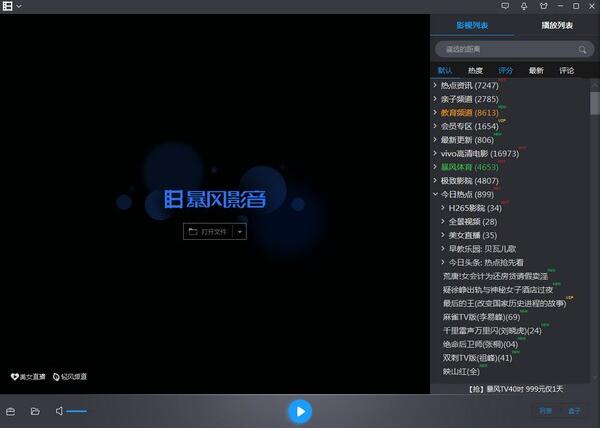602x431 pixels.
Task: Click the shortcut link right of 美女直播
Action: point(69,377)
